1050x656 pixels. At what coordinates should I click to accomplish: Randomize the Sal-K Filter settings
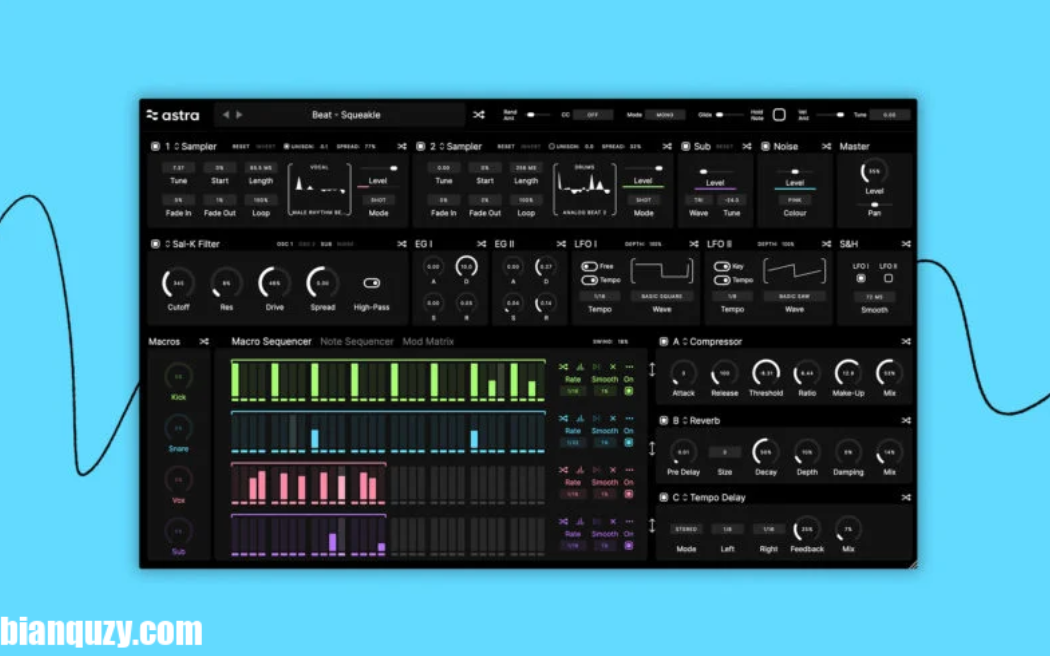tap(400, 244)
